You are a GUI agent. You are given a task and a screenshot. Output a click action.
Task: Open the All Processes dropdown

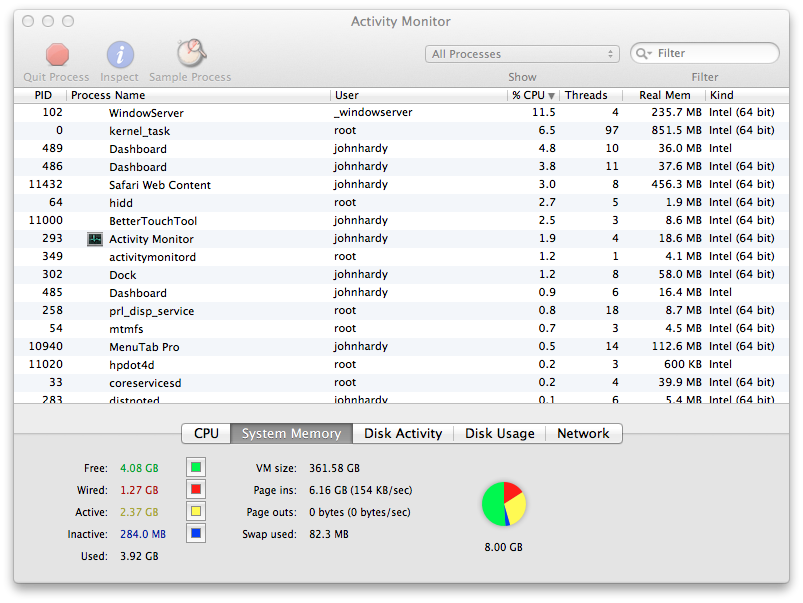click(522, 54)
